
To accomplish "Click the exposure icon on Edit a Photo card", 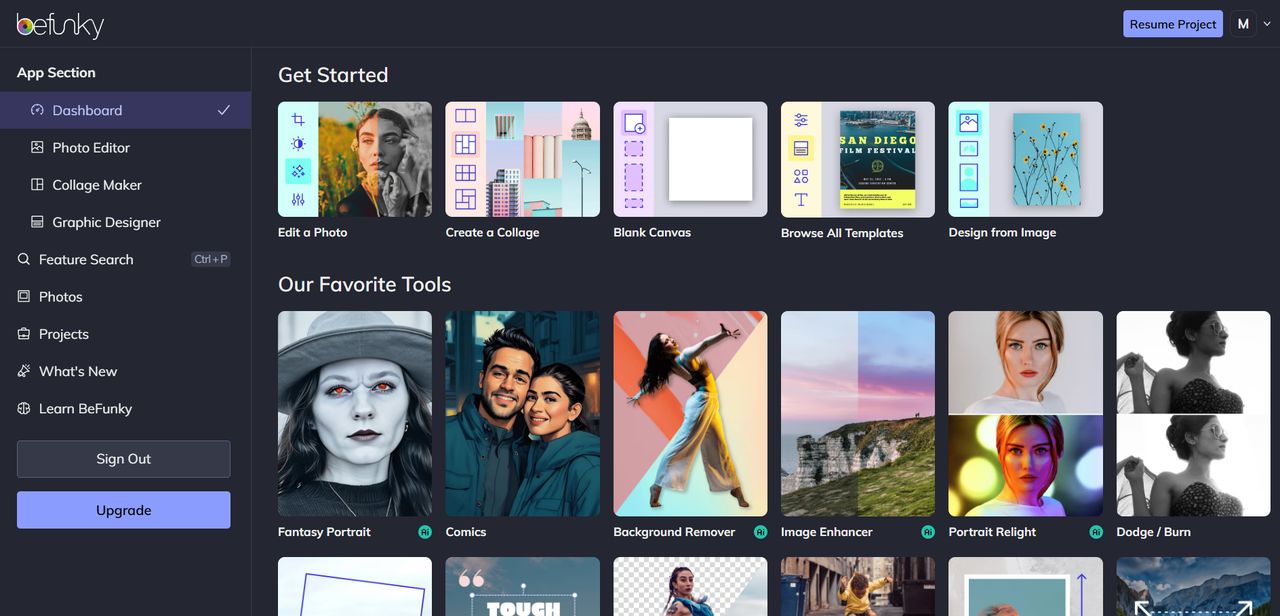I will 298,144.
